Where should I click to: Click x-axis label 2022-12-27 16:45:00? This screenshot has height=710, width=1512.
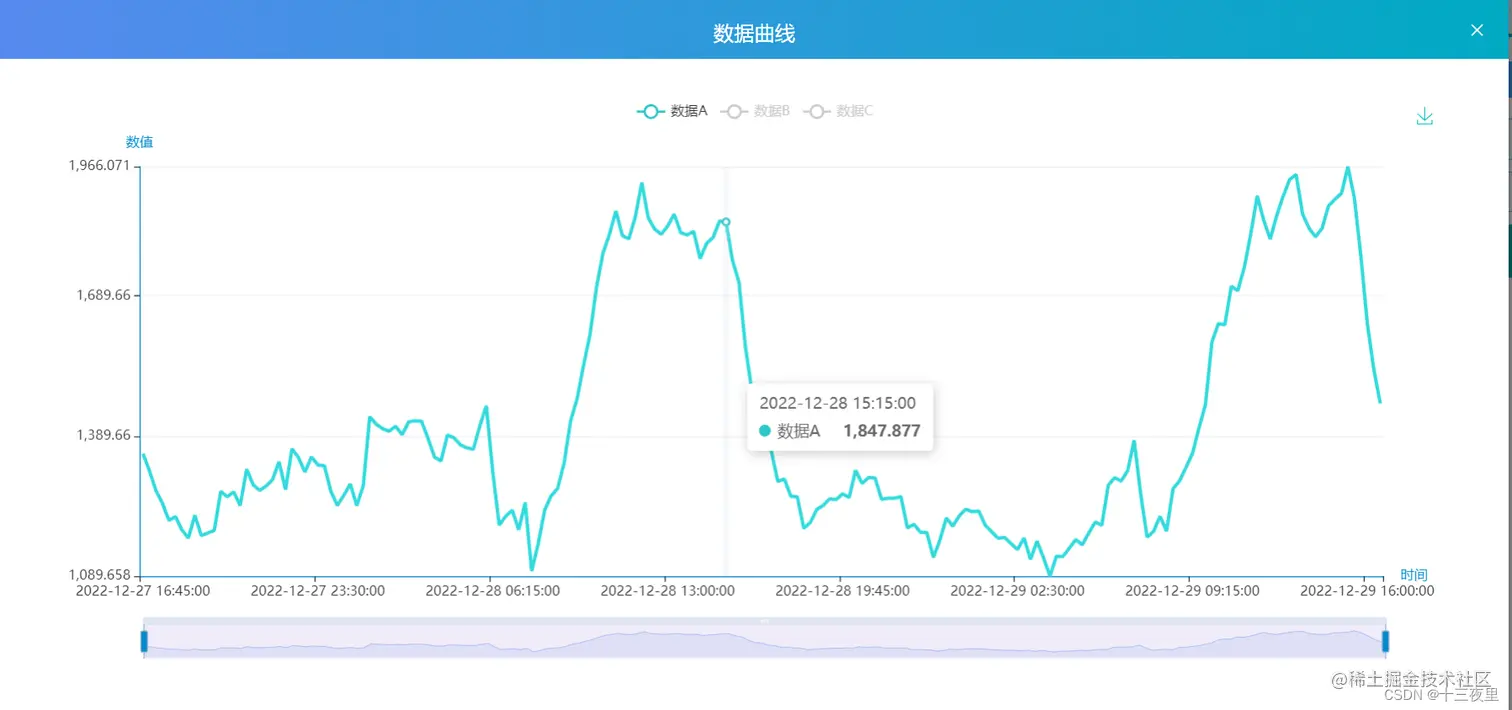click(x=143, y=591)
